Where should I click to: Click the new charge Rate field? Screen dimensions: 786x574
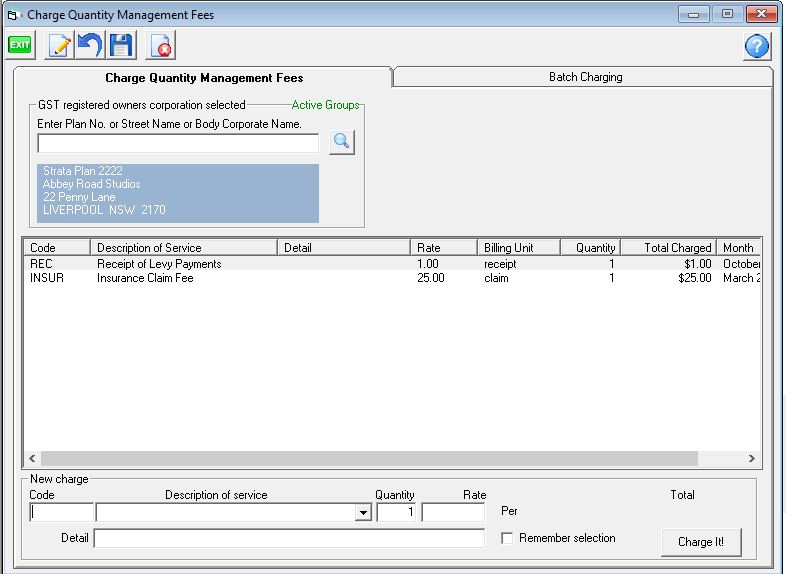(453, 512)
